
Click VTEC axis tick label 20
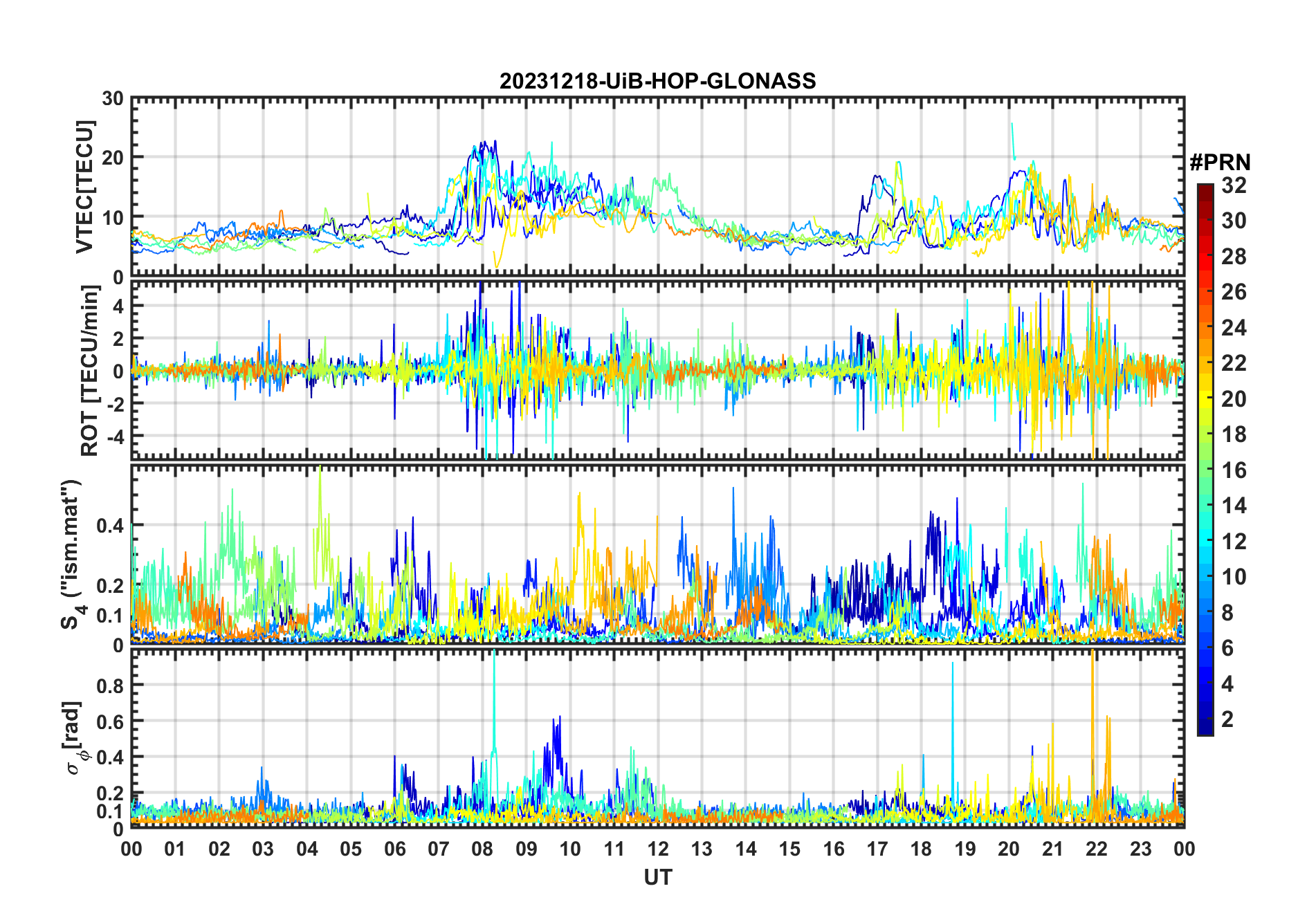(113, 158)
